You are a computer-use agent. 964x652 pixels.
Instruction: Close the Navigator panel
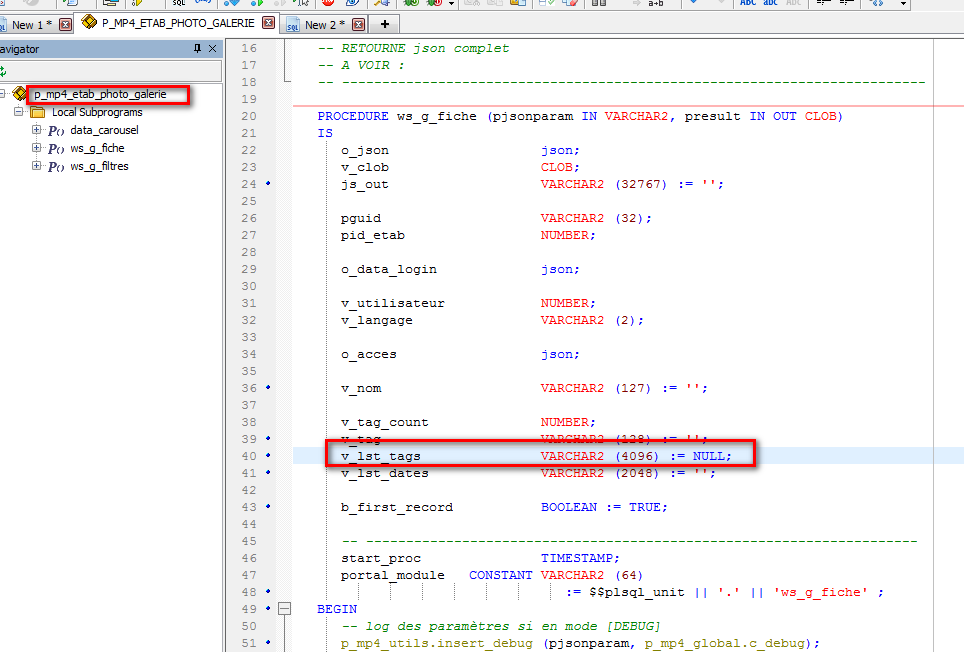point(211,49)
